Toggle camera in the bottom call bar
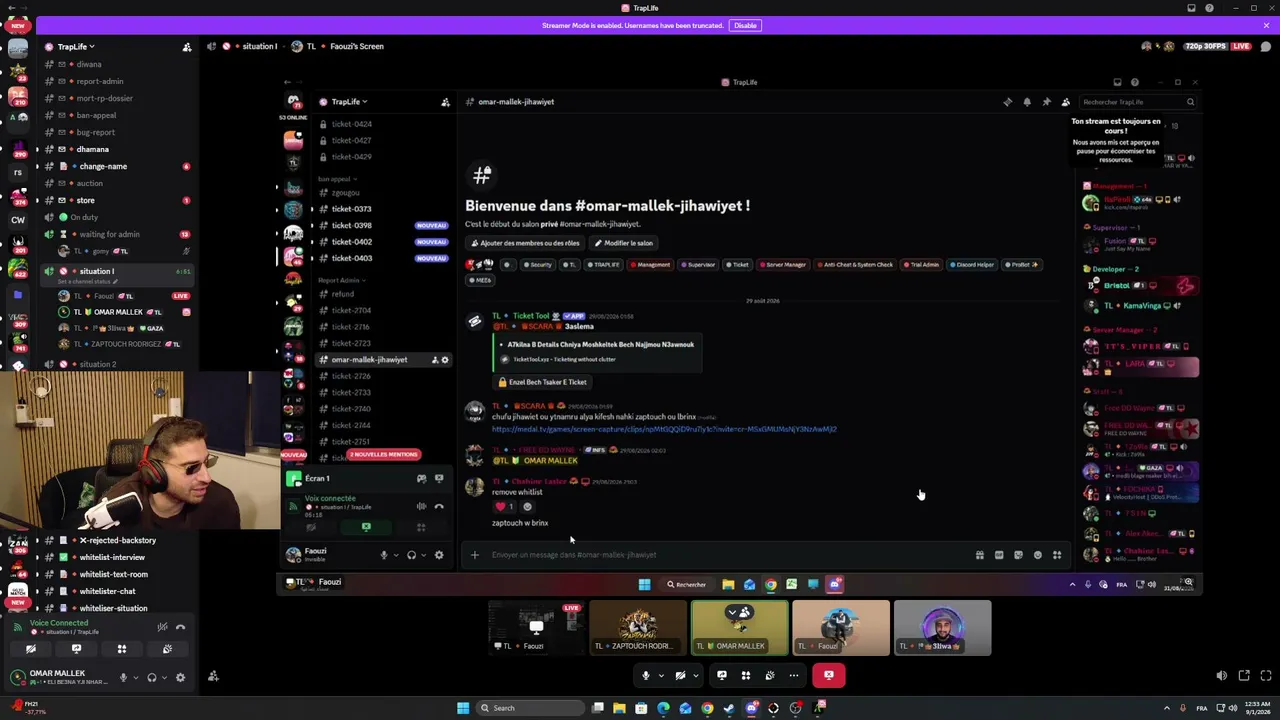1280x720 pixels. pyautogui.click(x=680, y=676)
